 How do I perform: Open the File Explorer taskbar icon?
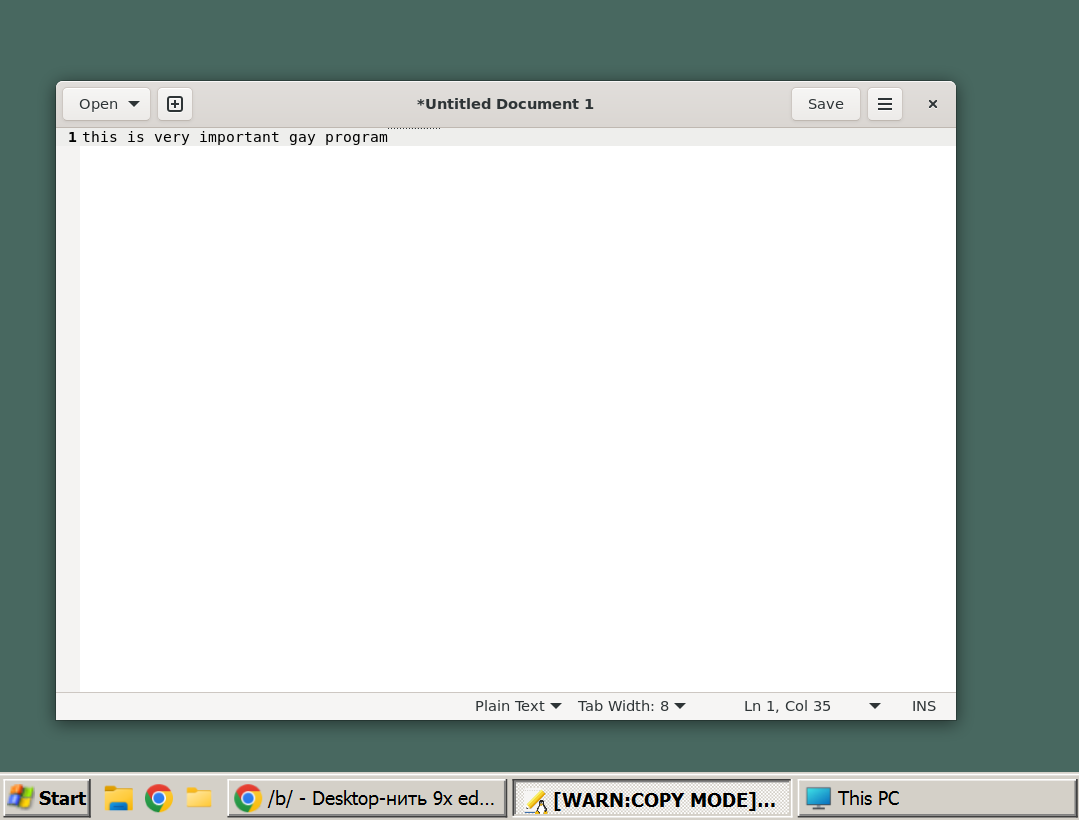[118, 798]
